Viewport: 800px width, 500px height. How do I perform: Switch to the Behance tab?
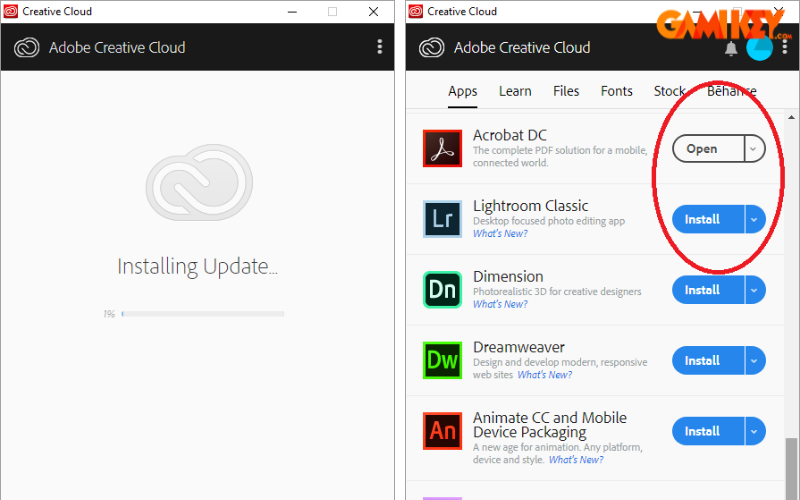tap(732, 91)
